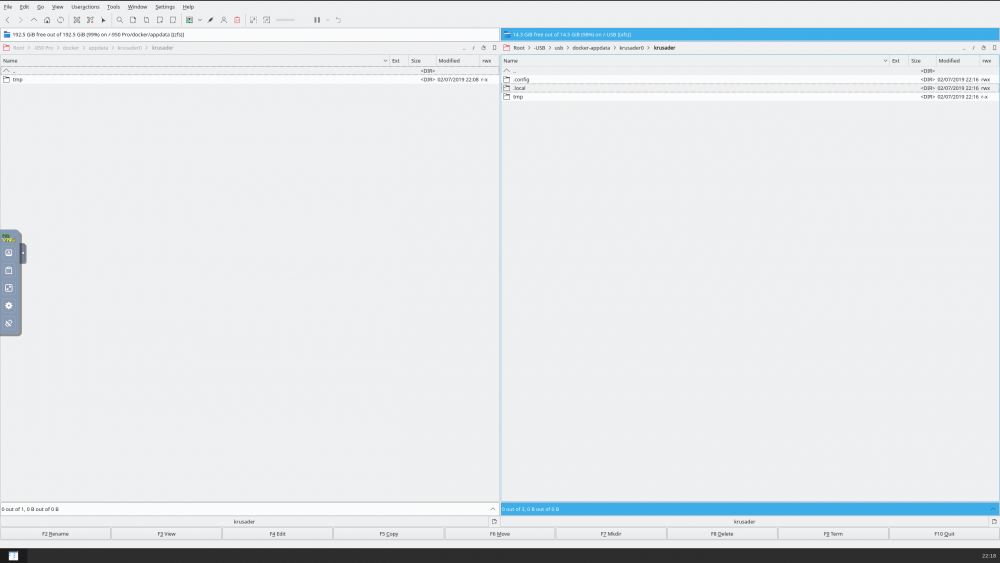The height and width of the screenshot is (563, 1000).
Task: Click the F4 Edit button
Action: coord(277,534)
